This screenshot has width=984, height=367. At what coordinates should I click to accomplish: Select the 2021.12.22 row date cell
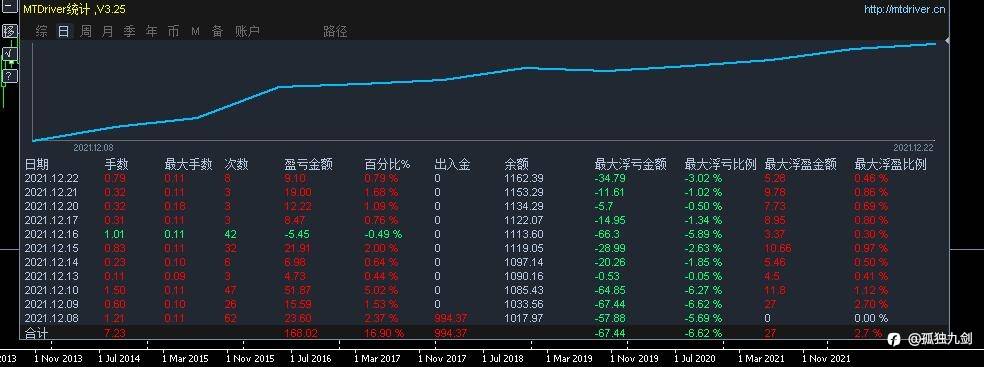pyautogui.click(x=51, y=178)
